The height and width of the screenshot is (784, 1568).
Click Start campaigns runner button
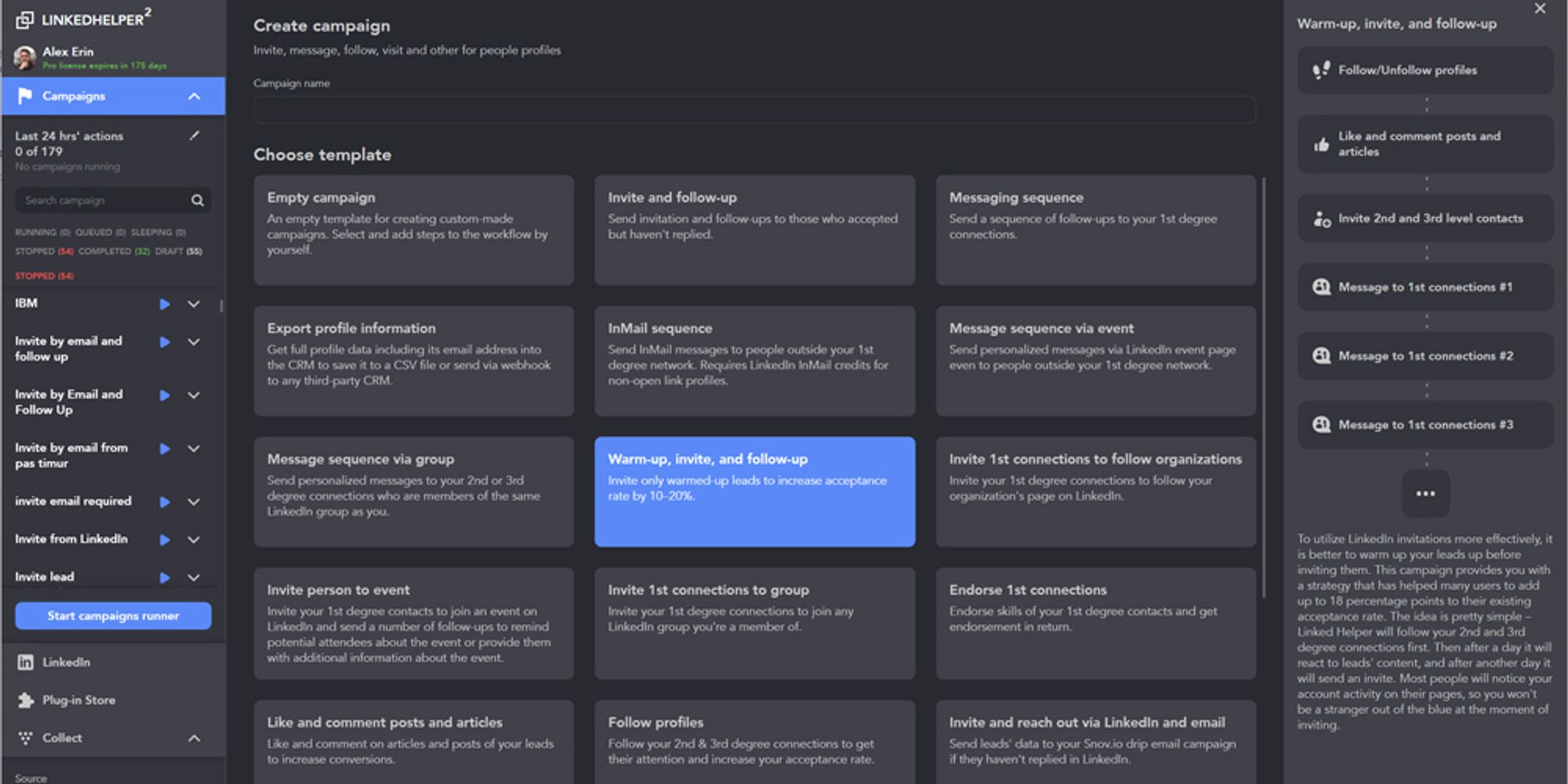click(113, 615)
